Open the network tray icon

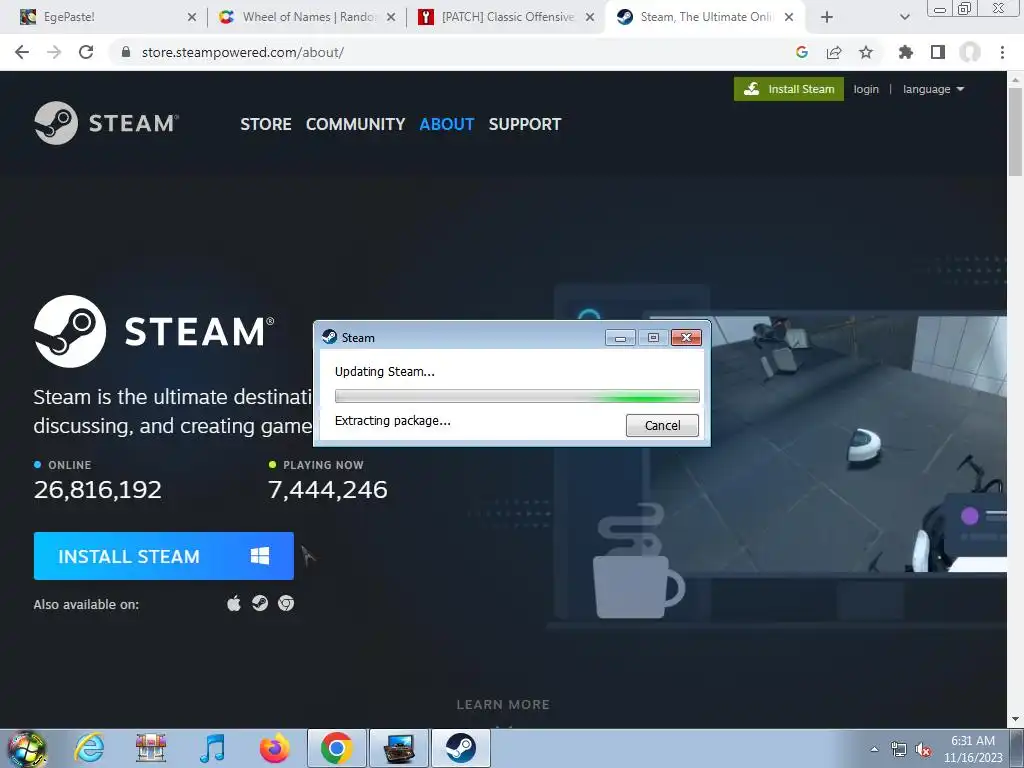pos(899,749)
